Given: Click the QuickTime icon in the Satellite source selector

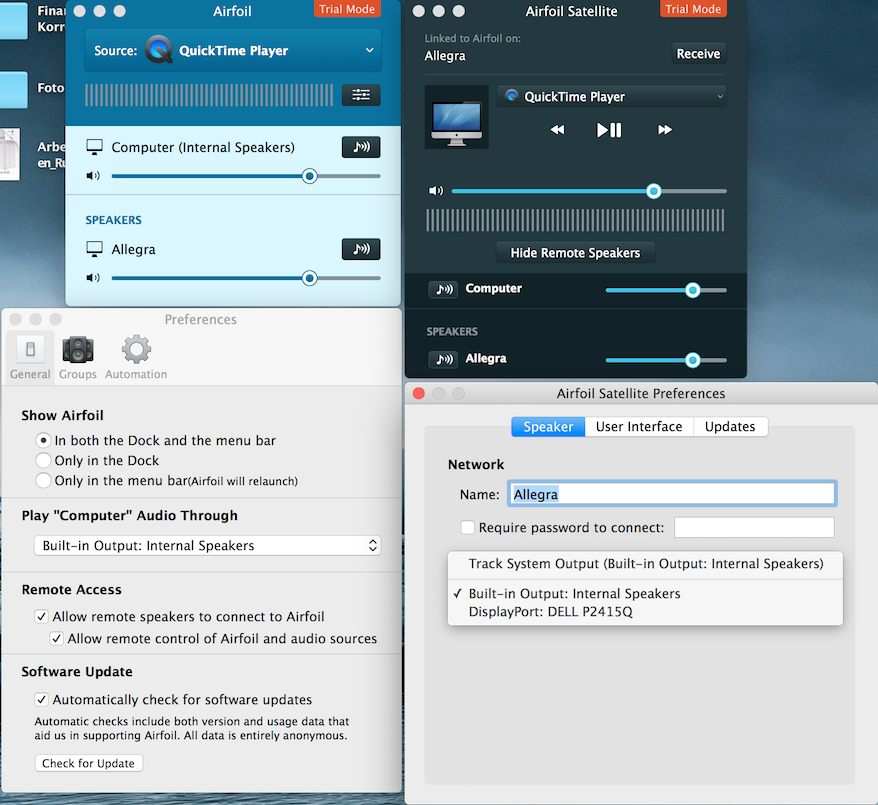Looking at the screenshot, I should (x=511, y=96).
